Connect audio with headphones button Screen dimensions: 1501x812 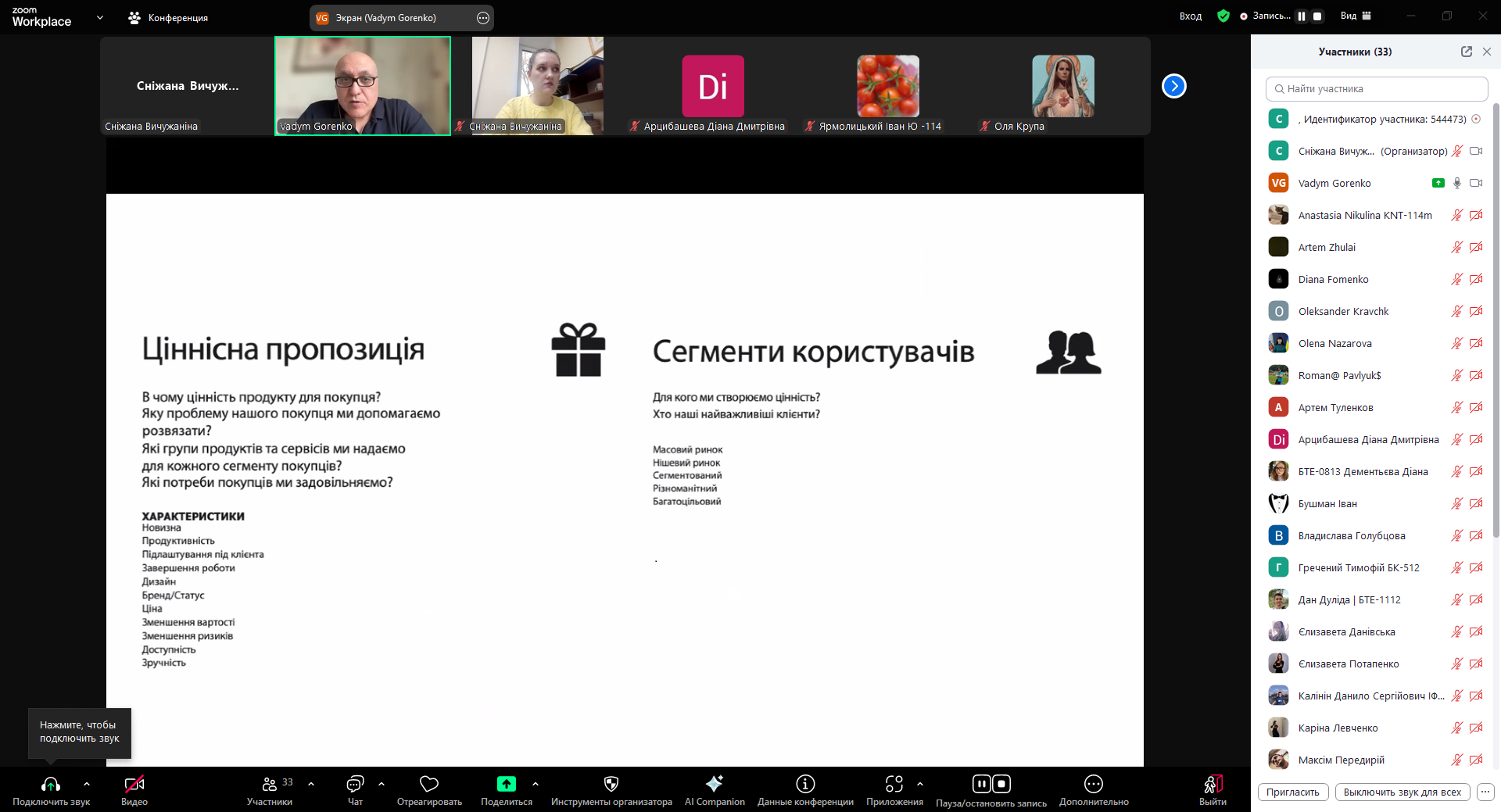(51, 784)
